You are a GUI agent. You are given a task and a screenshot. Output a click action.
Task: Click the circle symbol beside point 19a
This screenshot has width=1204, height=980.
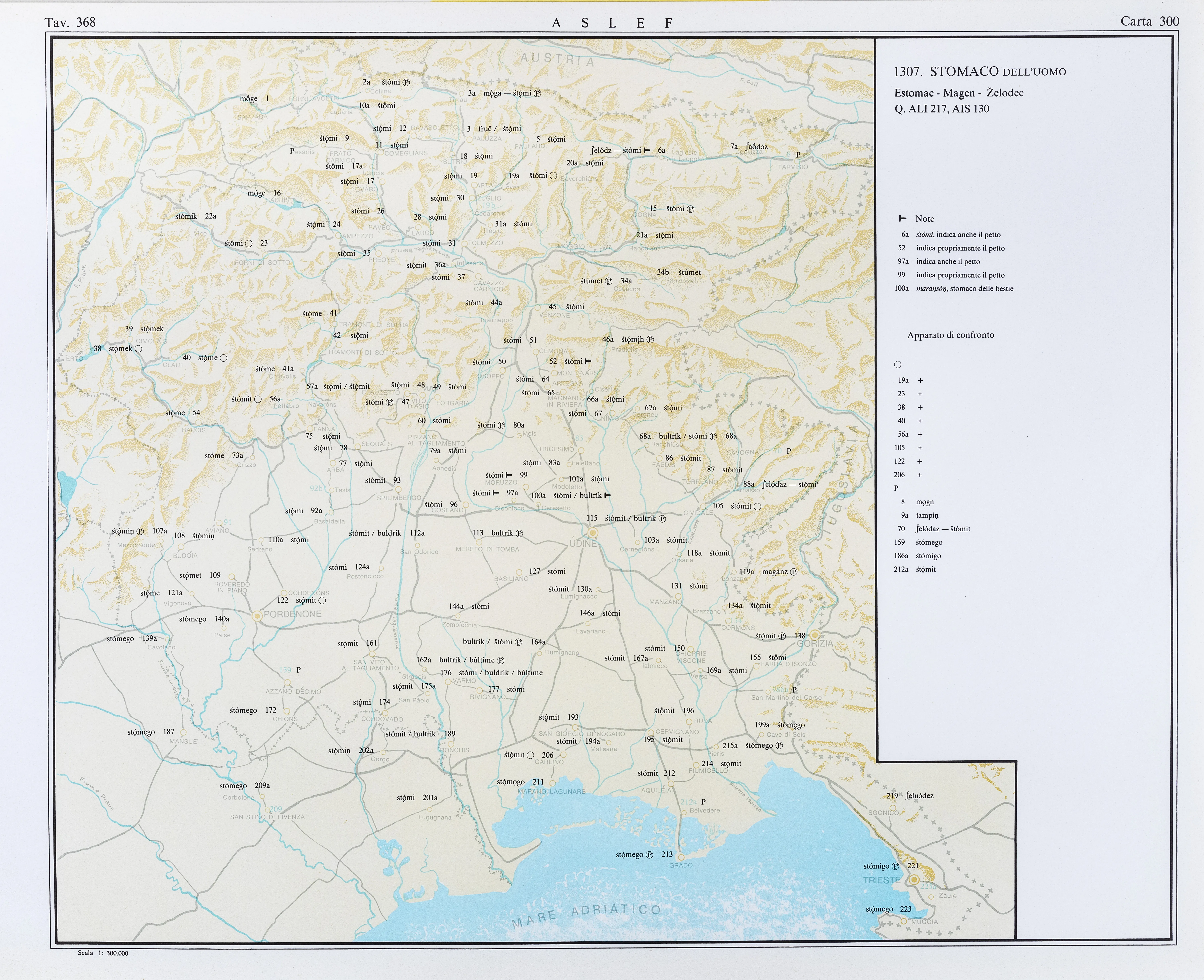click(x=553, y=176)
